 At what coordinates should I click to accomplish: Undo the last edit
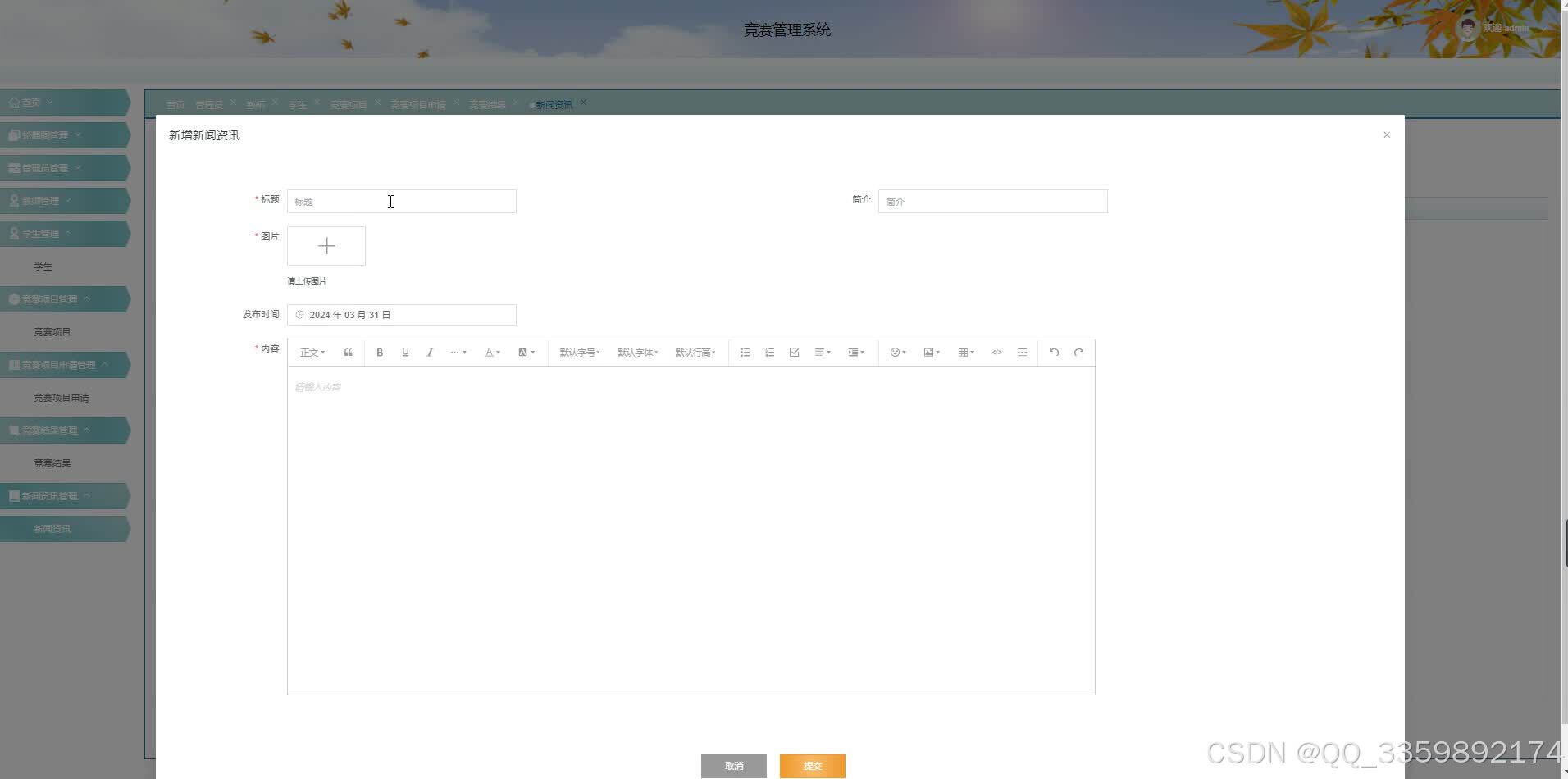point(1054,353)
